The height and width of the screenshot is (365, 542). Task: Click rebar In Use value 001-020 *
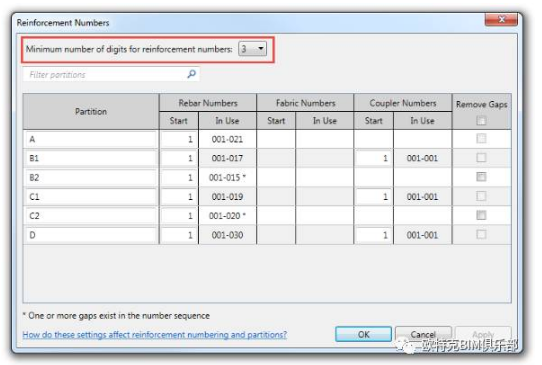(x=227, y=216)
